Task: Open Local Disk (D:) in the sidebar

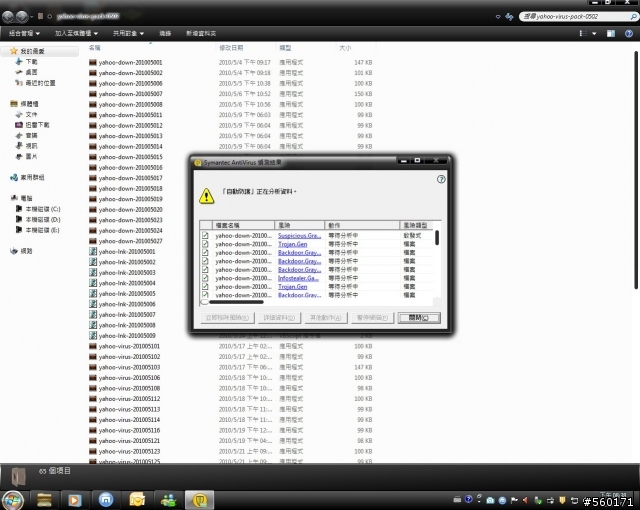Action: [x=38, y=220]
